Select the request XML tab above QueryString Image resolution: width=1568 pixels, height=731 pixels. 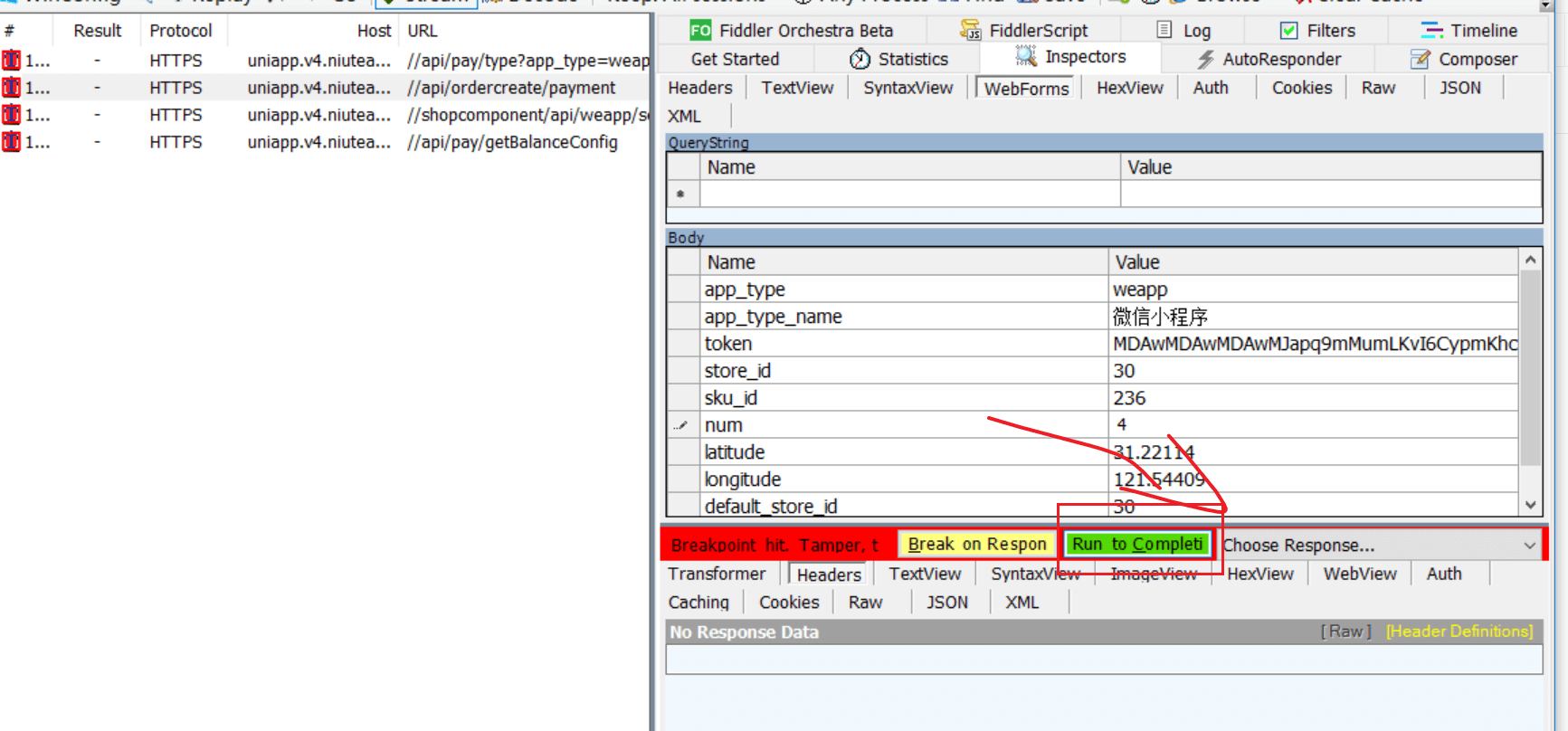684,117
